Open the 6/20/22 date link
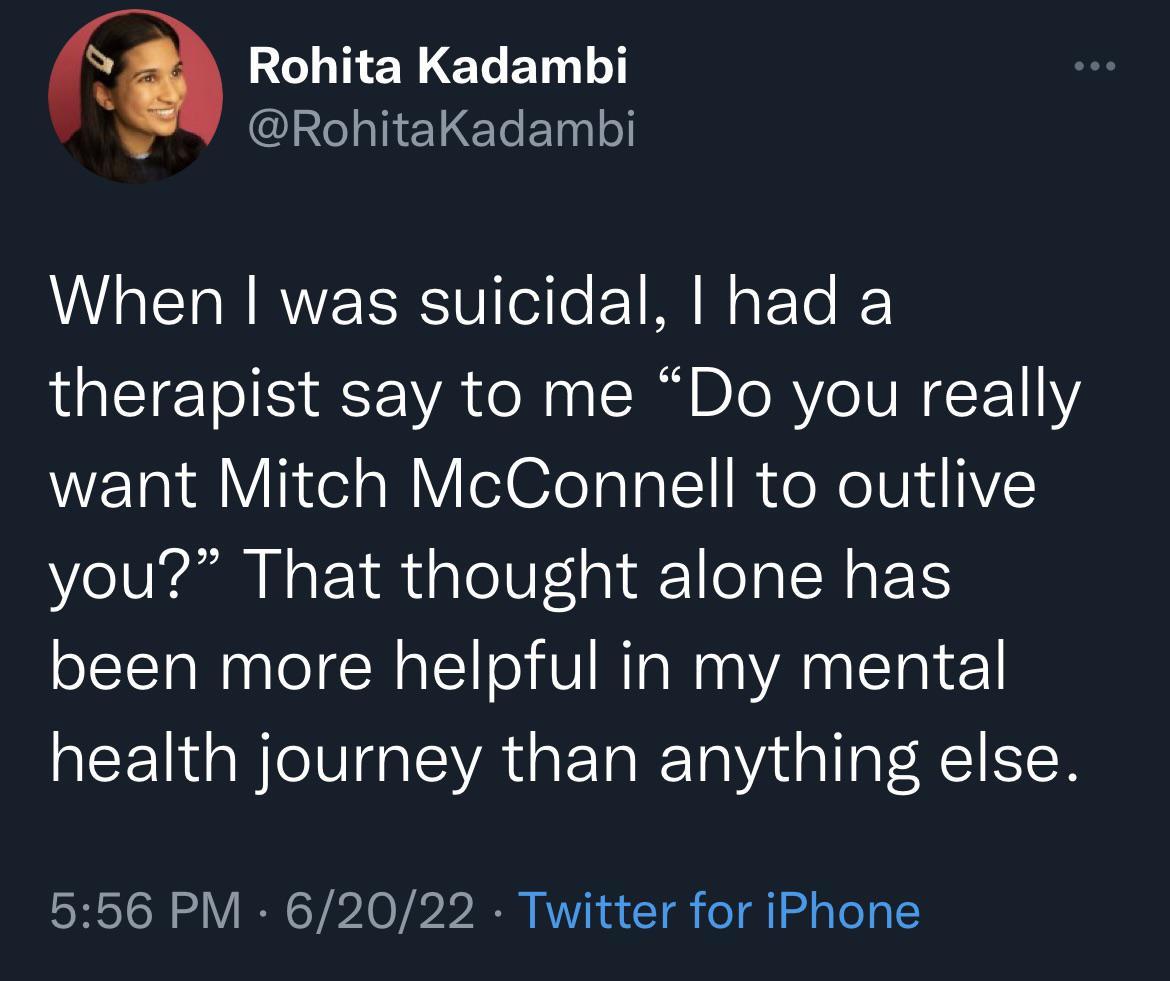 (x=382, y=911)
